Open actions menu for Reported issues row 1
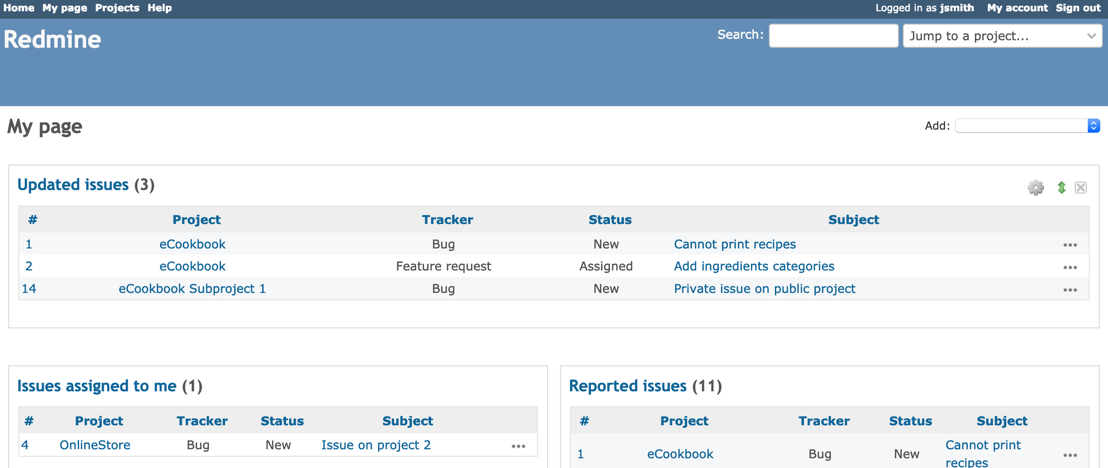1108x468 pixels. pos(1070,455)
